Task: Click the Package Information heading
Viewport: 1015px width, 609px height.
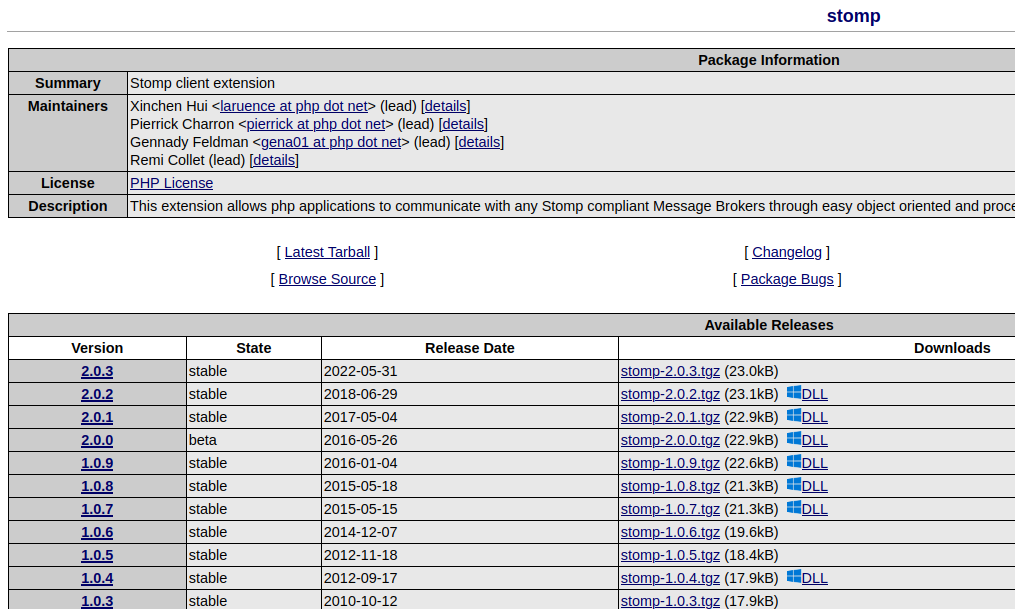Action: click(769, 60)
